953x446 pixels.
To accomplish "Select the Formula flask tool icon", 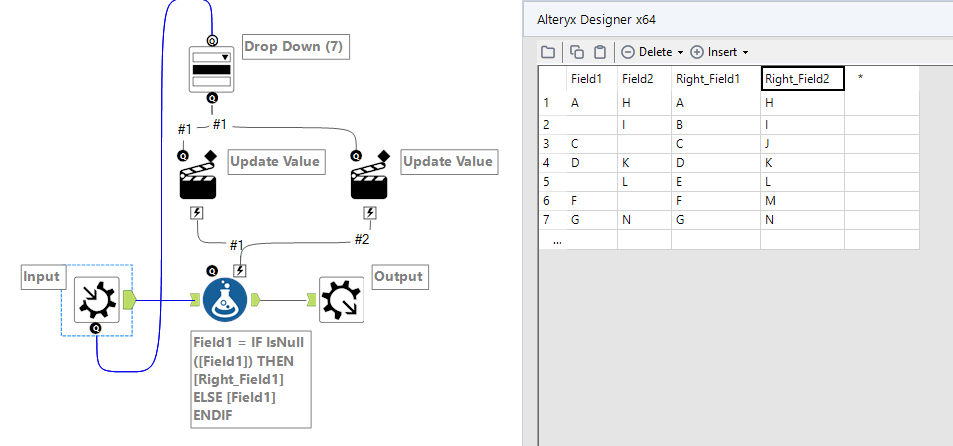I will click(x=225, y=299).
